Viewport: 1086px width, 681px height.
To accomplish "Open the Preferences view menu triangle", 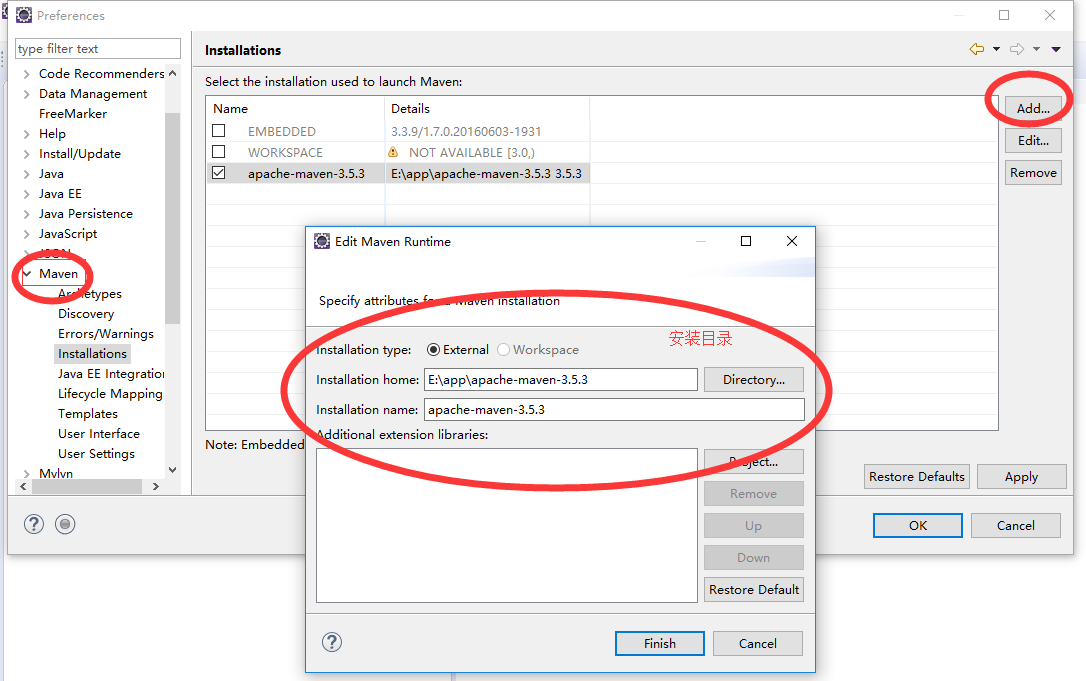I will coord(1056,49).
